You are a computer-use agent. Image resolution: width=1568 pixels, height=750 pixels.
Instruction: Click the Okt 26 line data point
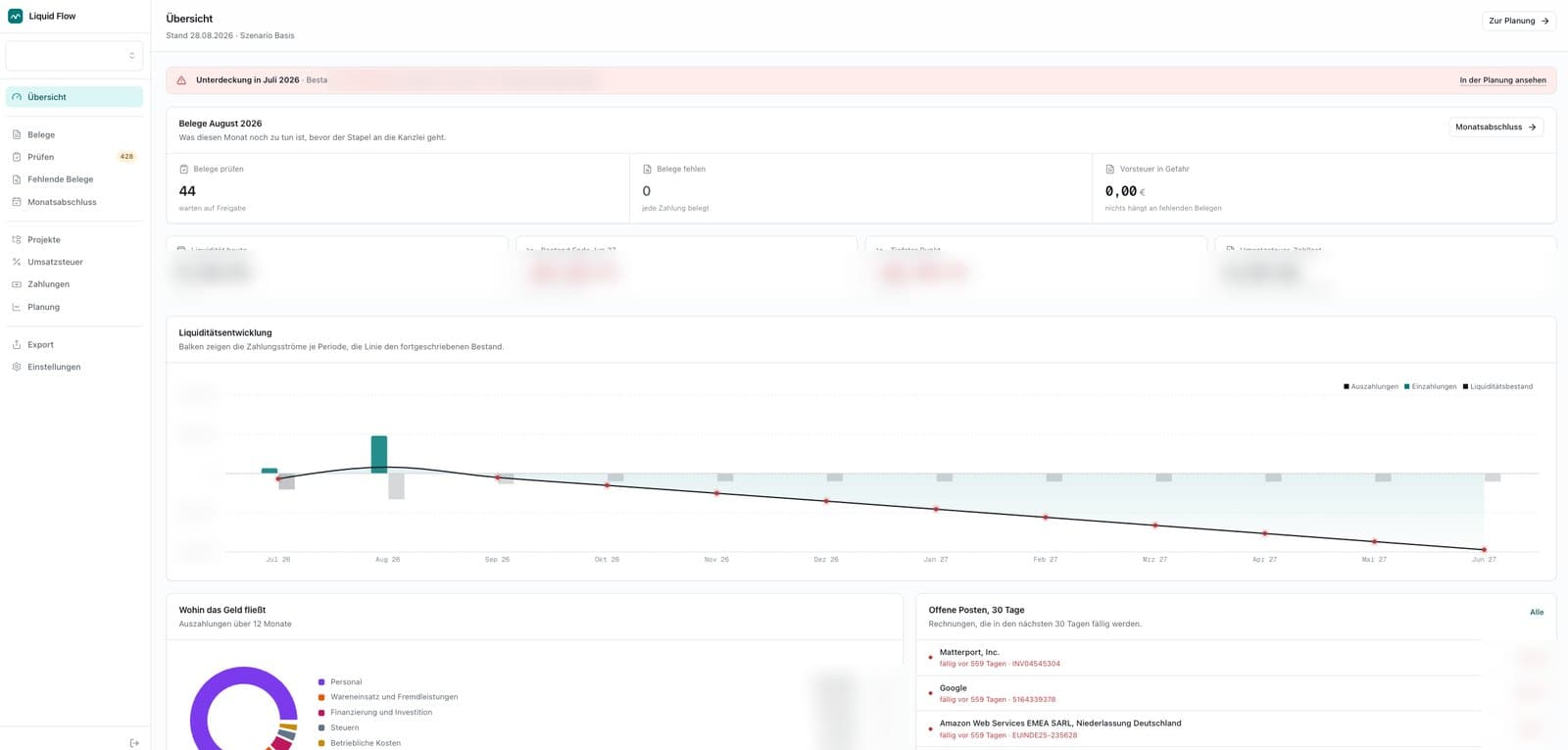click(x=607, y=485)
